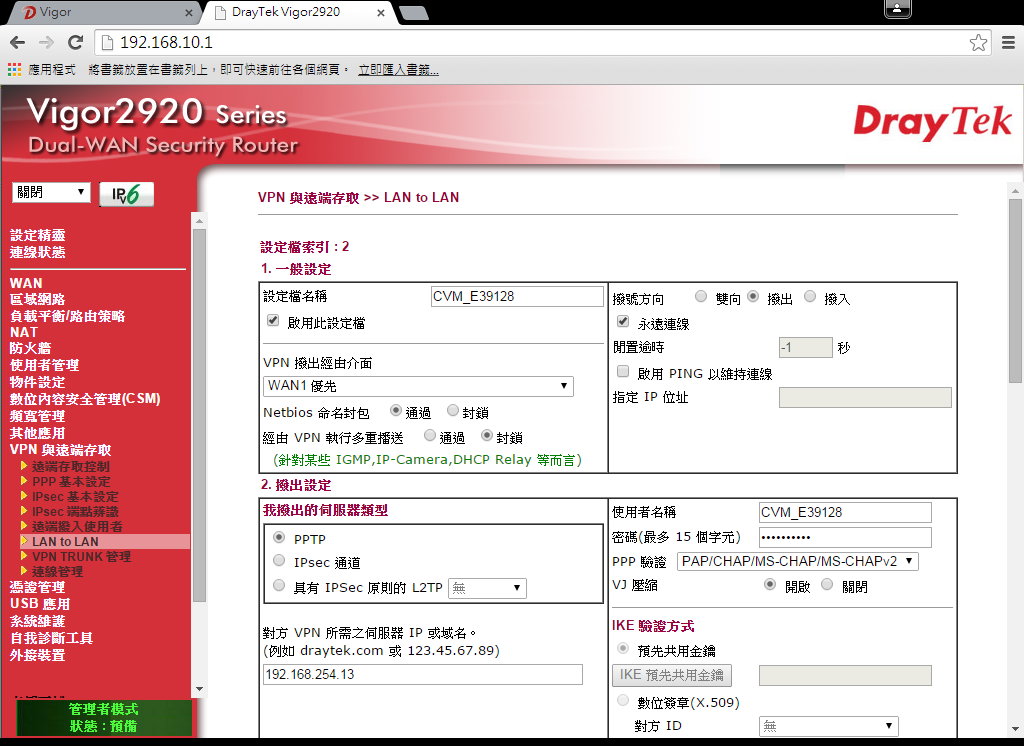The image size is (1024, 746).
Task: Open VPN TRUNK 管理 submenu item
Action: coord(82,557)
